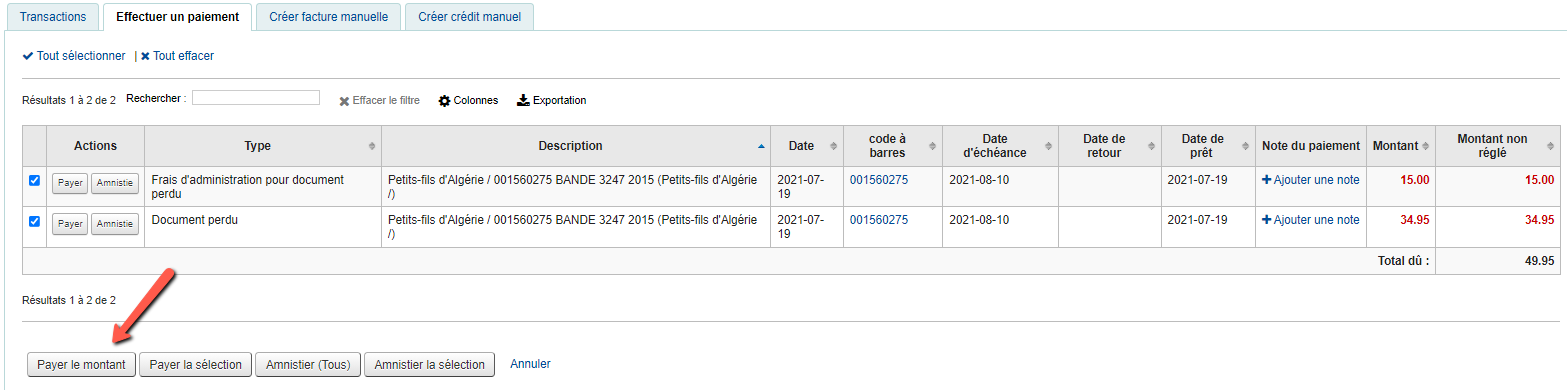The width and height of the screenshot is (1567, 390).
Task: Switch to the Transactions tab
Action: (x=53, y=17)
